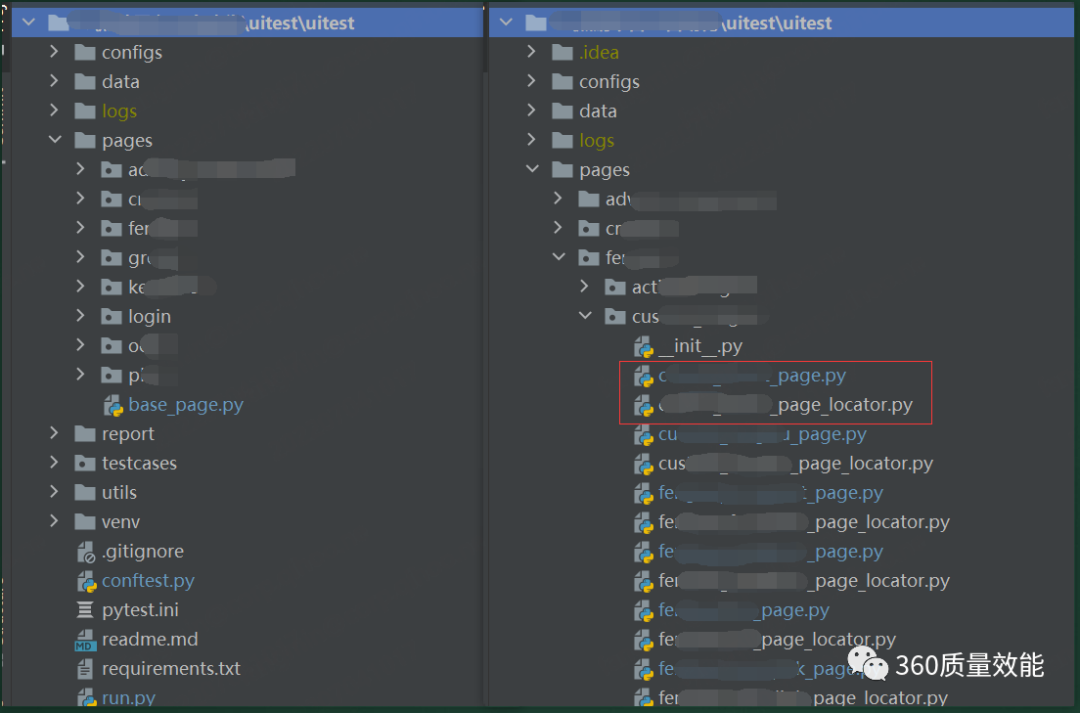
Task: Expand the report folder
Action: (x=54, y=433)
